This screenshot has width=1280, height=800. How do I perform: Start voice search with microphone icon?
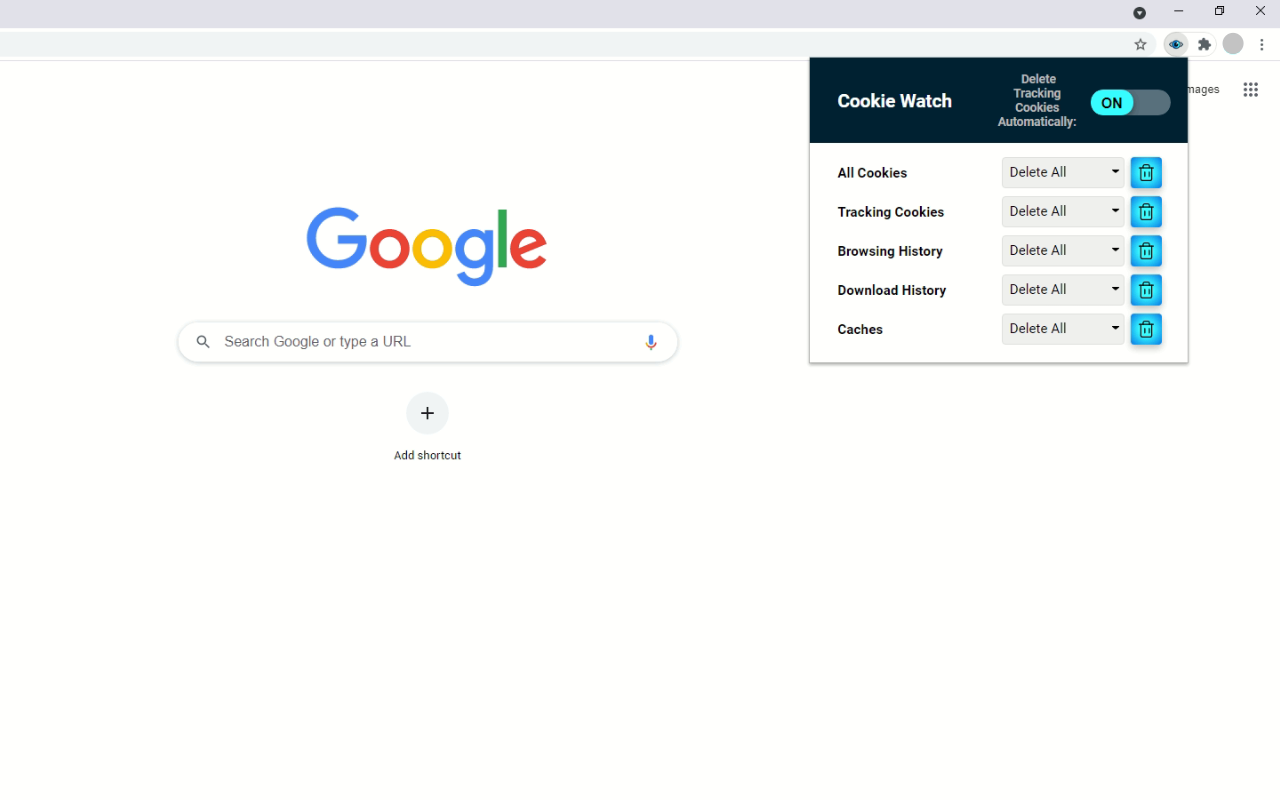651,342
